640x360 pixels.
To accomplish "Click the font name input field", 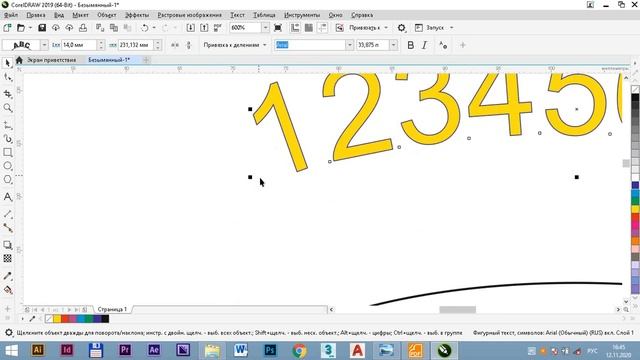I will point(311,45).
